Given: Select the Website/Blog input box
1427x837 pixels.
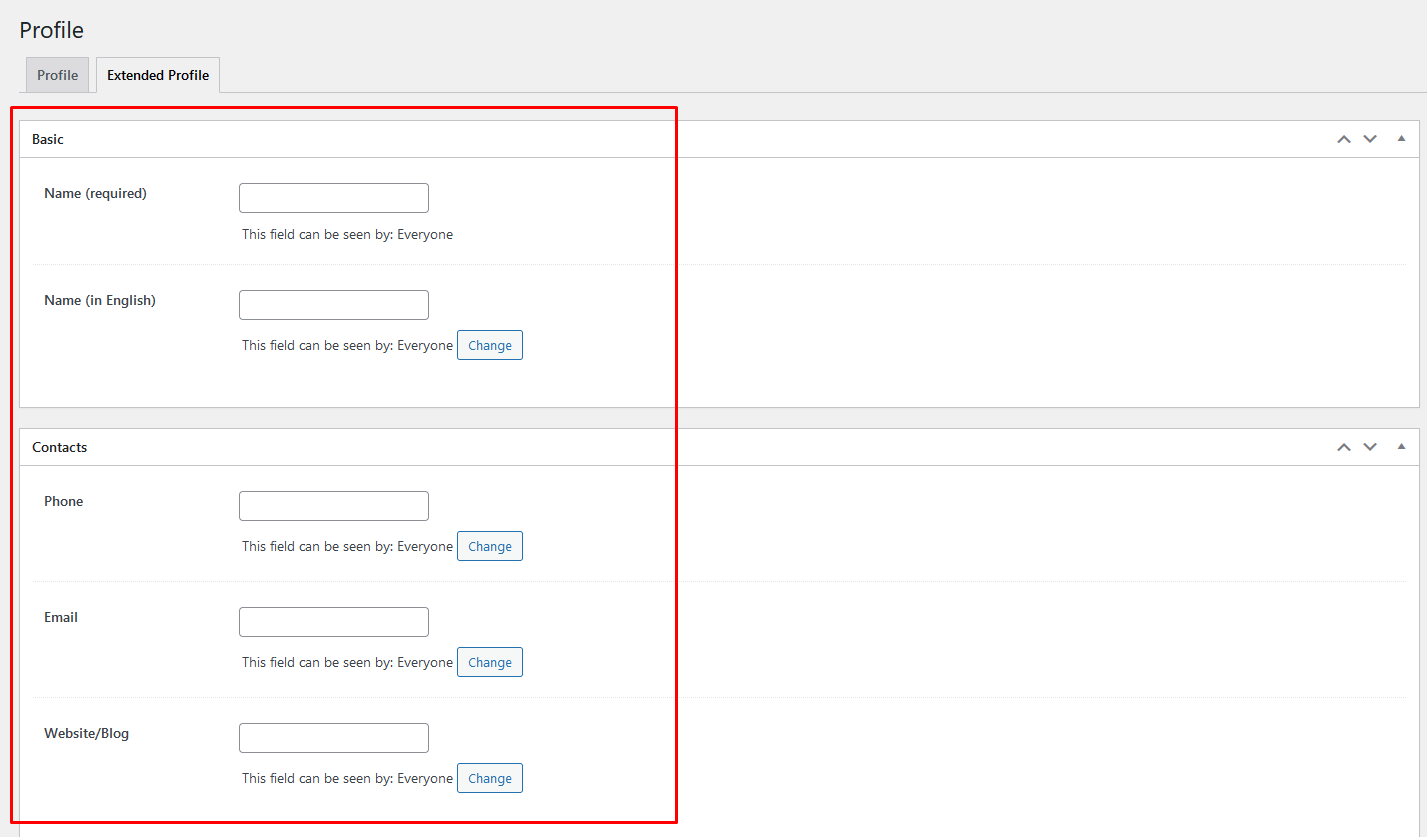Looking at the screenshot, I should [x=334, y=738].
